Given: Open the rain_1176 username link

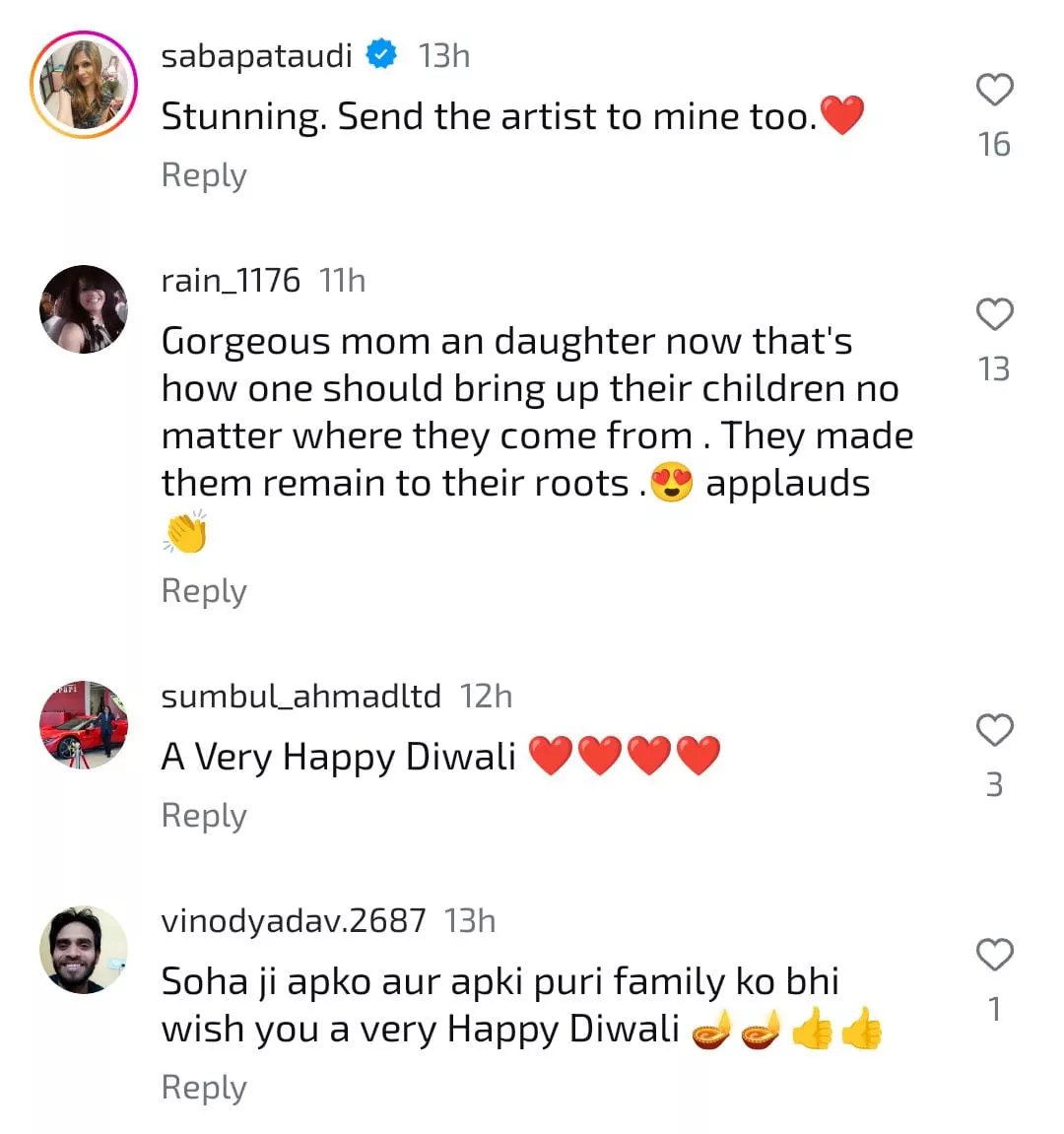Looking at the screenshot, I should pyautogui.click(x=231, y=281).
